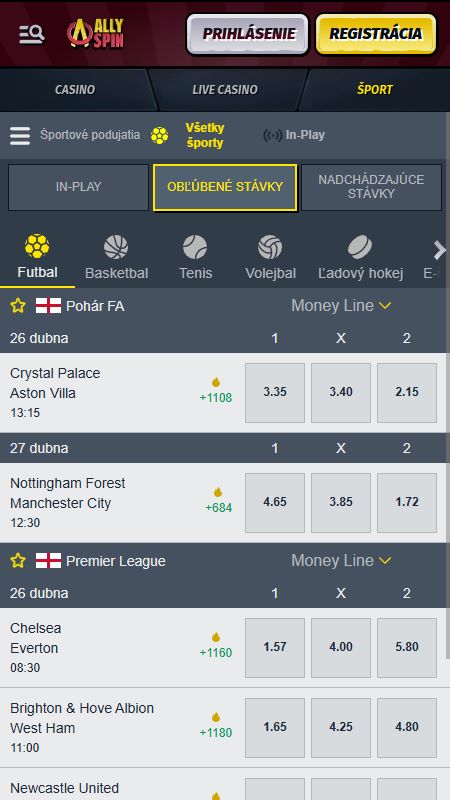This screenshot has height=800, width=450.
Task: Select the Tenis sport icon
Action: tap(195, 247)
